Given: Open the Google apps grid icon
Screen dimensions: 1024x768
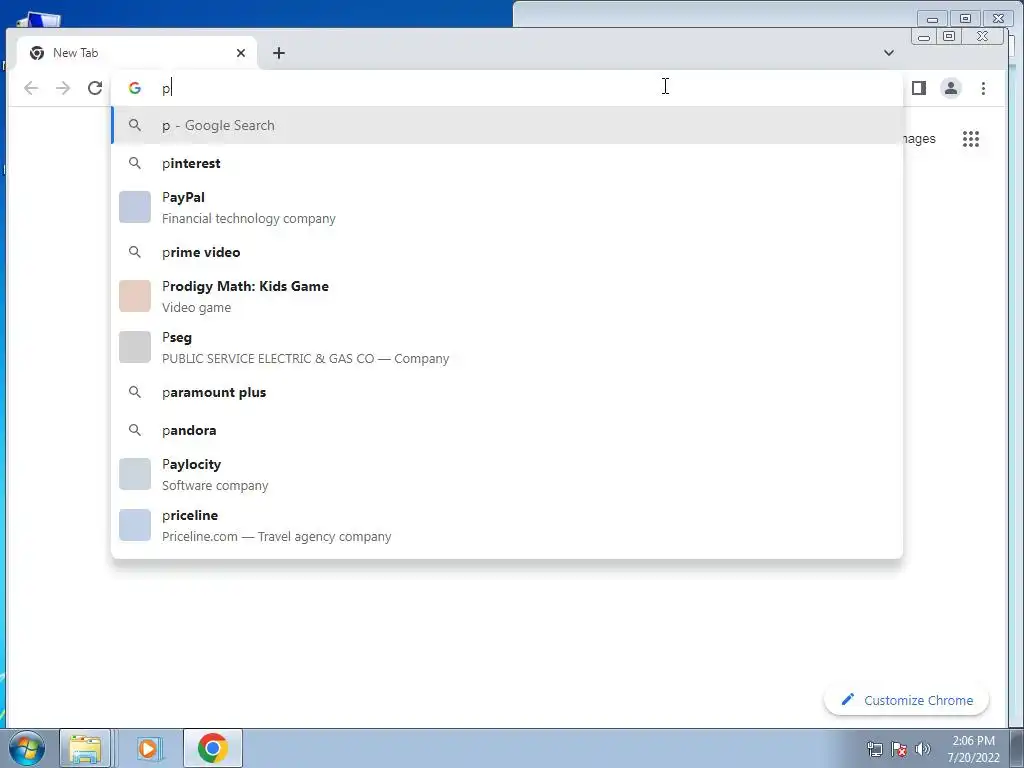Looking at the screenshot, I should pyautogui.click(x=970, y=139).
